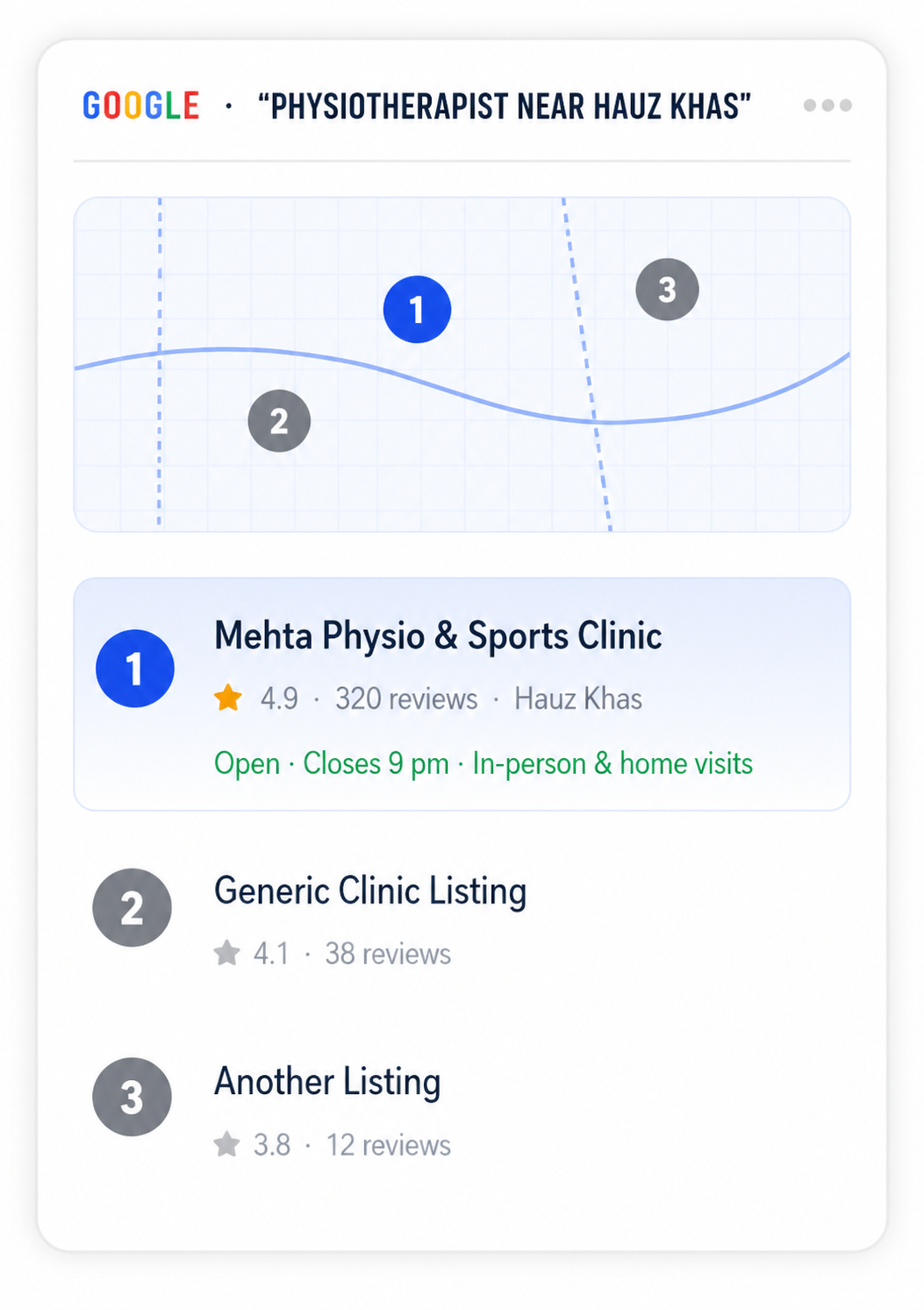Select gray map pin number 2
Viewport: 924px width, 1310px height.
click(x=279, y=421)
